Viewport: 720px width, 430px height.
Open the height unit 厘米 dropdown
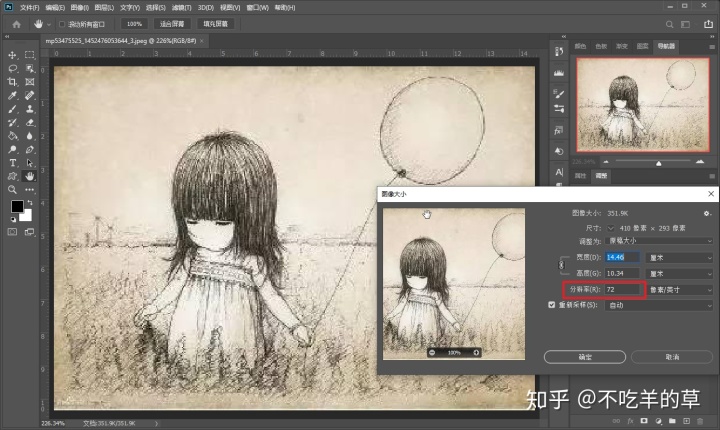pos(679,274)
